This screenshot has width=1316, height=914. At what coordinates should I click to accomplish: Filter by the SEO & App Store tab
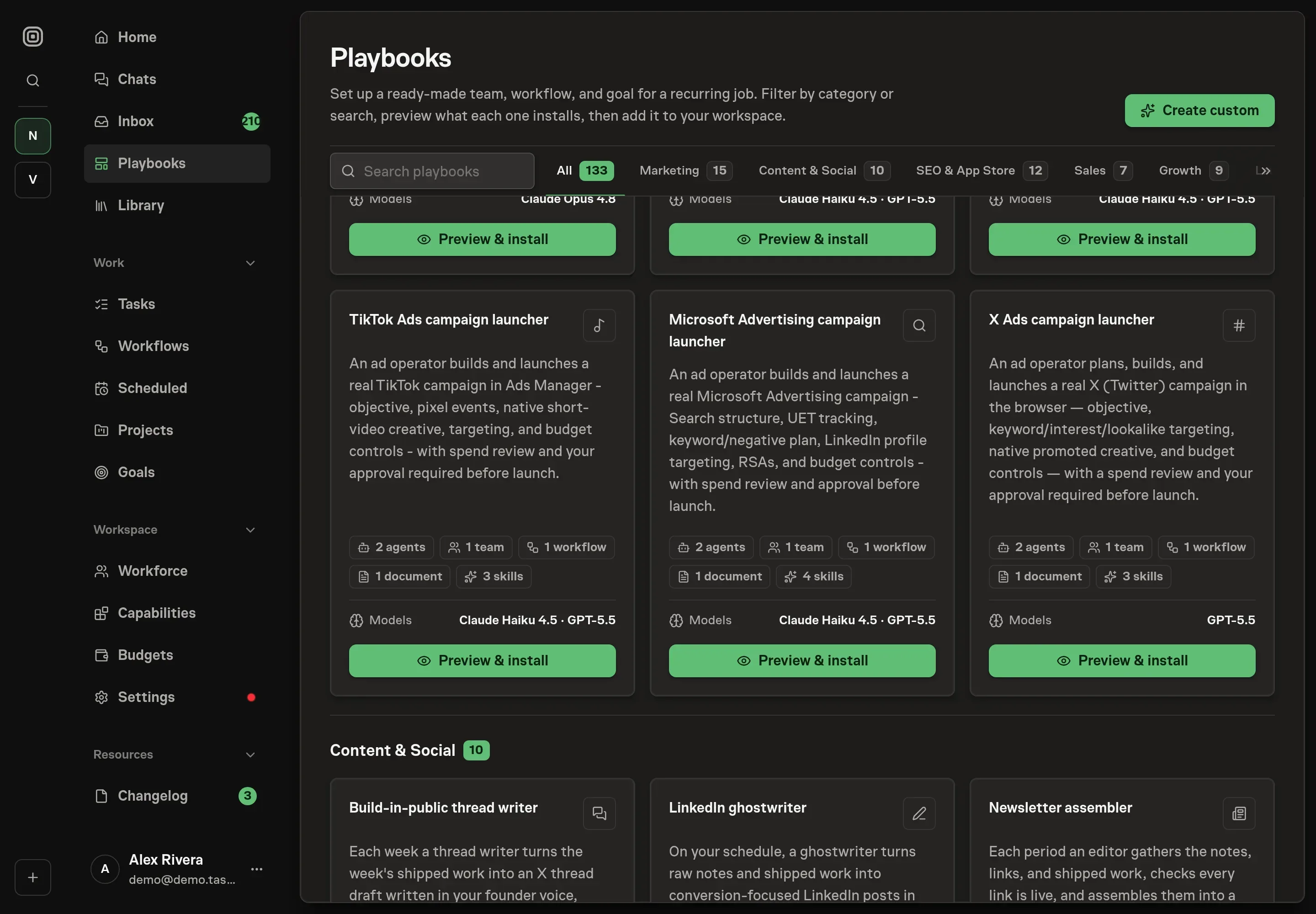tap(982, 170)
